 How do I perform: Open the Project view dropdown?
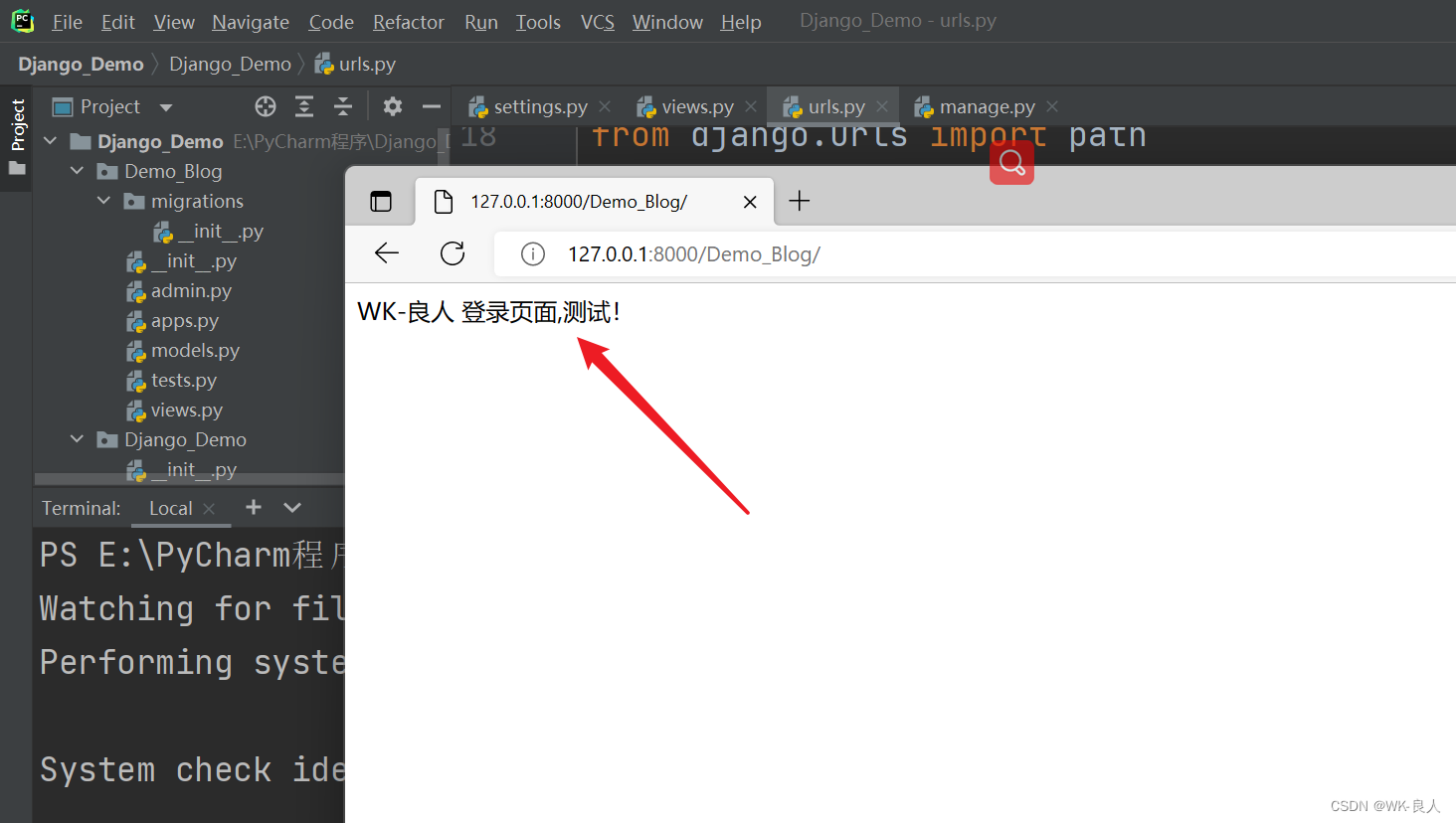[166, 107]
